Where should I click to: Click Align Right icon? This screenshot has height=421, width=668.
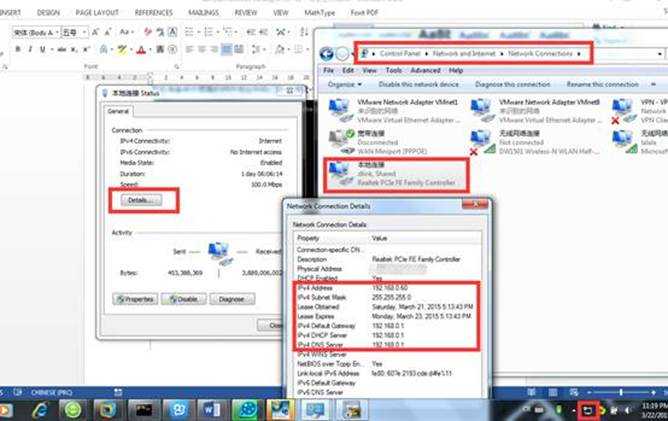(214, 49)
